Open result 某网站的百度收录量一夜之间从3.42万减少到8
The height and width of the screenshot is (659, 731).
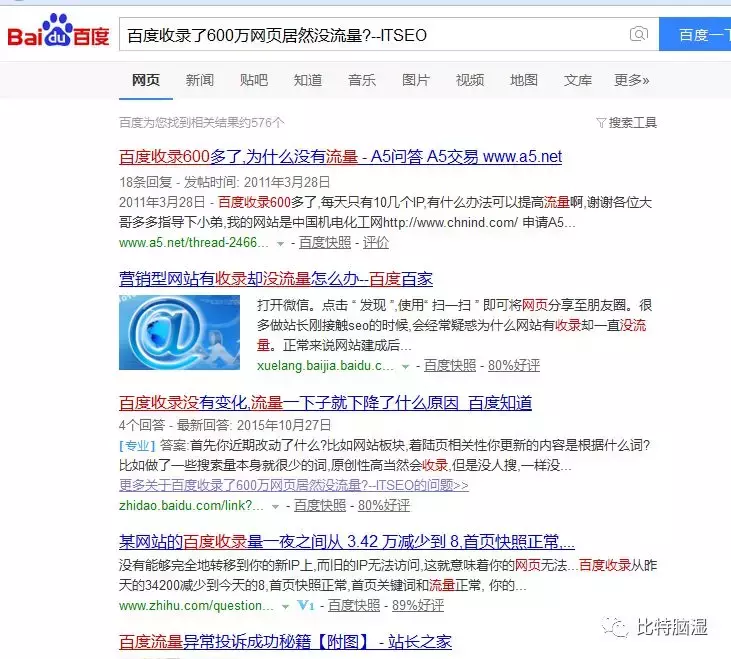(347, 542)
